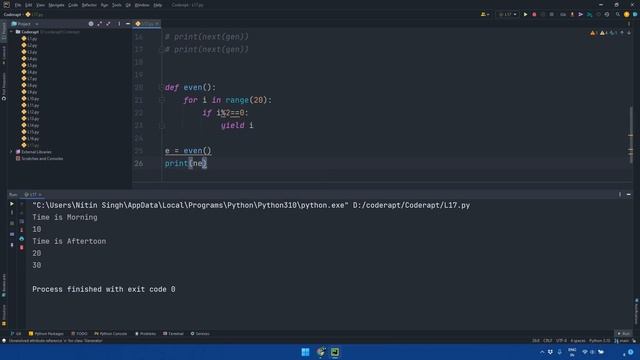Collapse all in the Project panel
Image resolution: width=640 pixels, height=360 pixels.
(x=108, y=24)
